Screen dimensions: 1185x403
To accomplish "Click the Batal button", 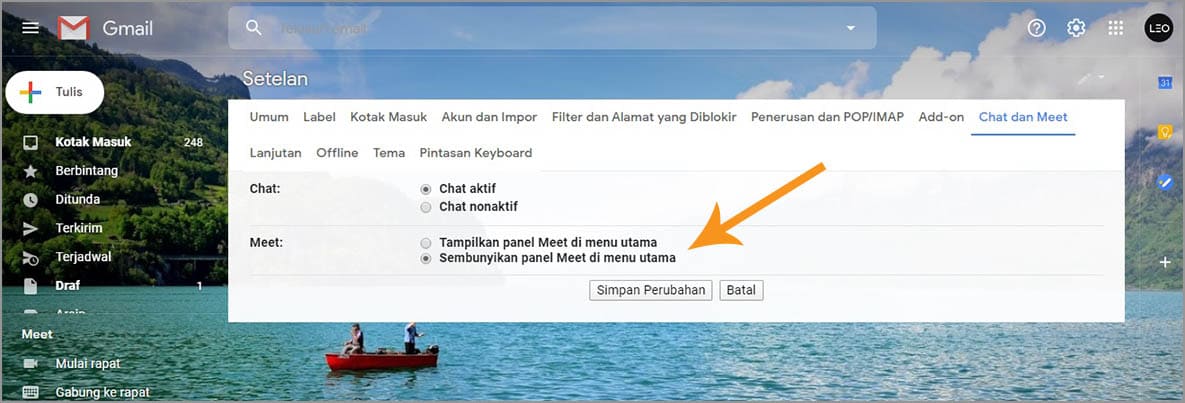I will point(741,290).
